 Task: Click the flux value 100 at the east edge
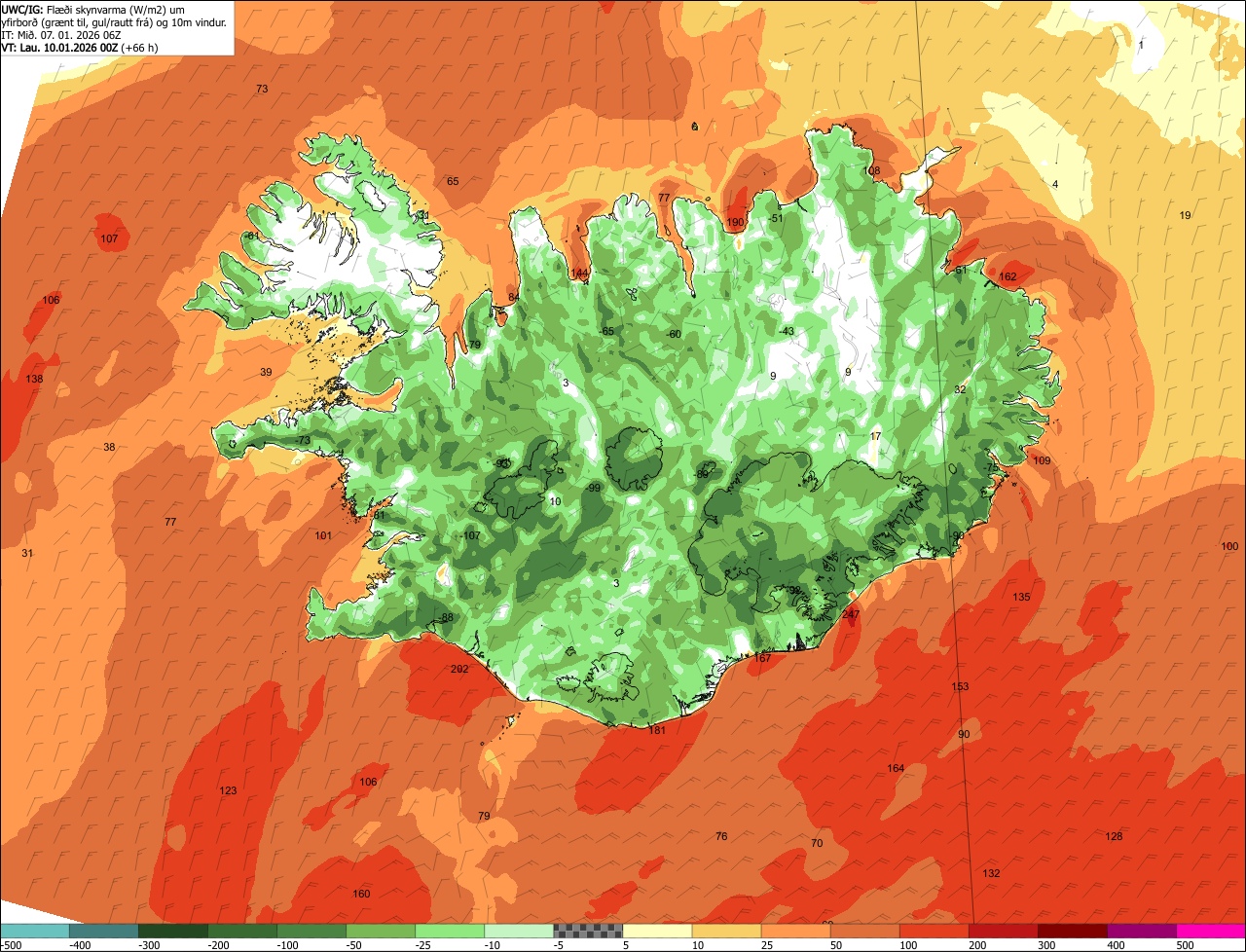[x=1229, y=546]
